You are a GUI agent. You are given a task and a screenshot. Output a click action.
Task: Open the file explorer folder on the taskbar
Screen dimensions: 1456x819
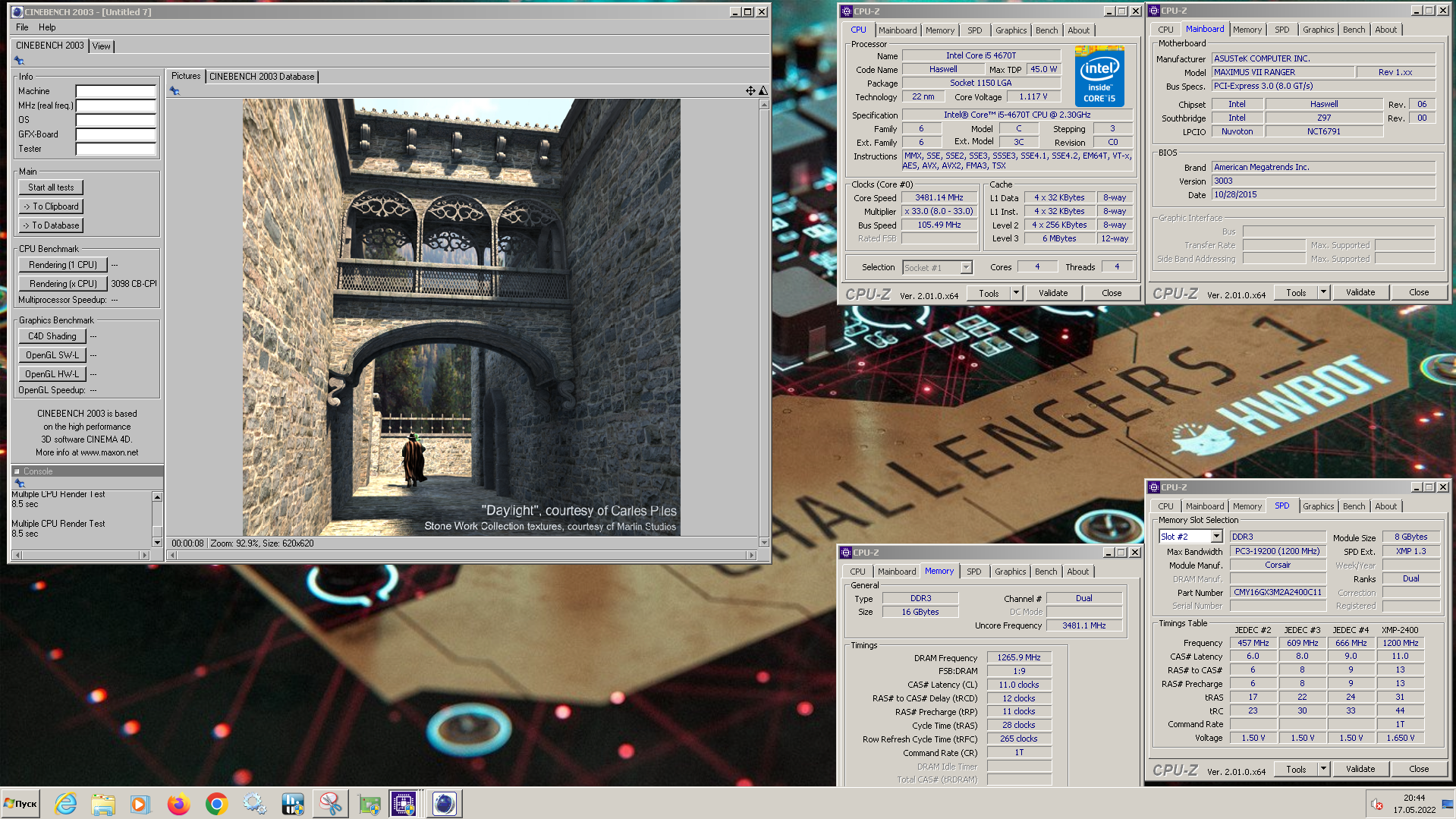[103, 804]
